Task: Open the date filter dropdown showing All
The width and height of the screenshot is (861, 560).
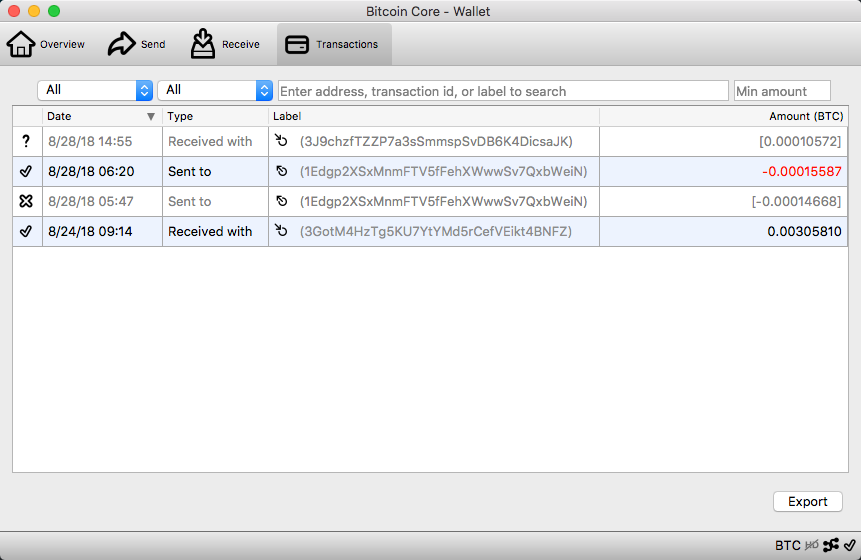Action: 95,90
